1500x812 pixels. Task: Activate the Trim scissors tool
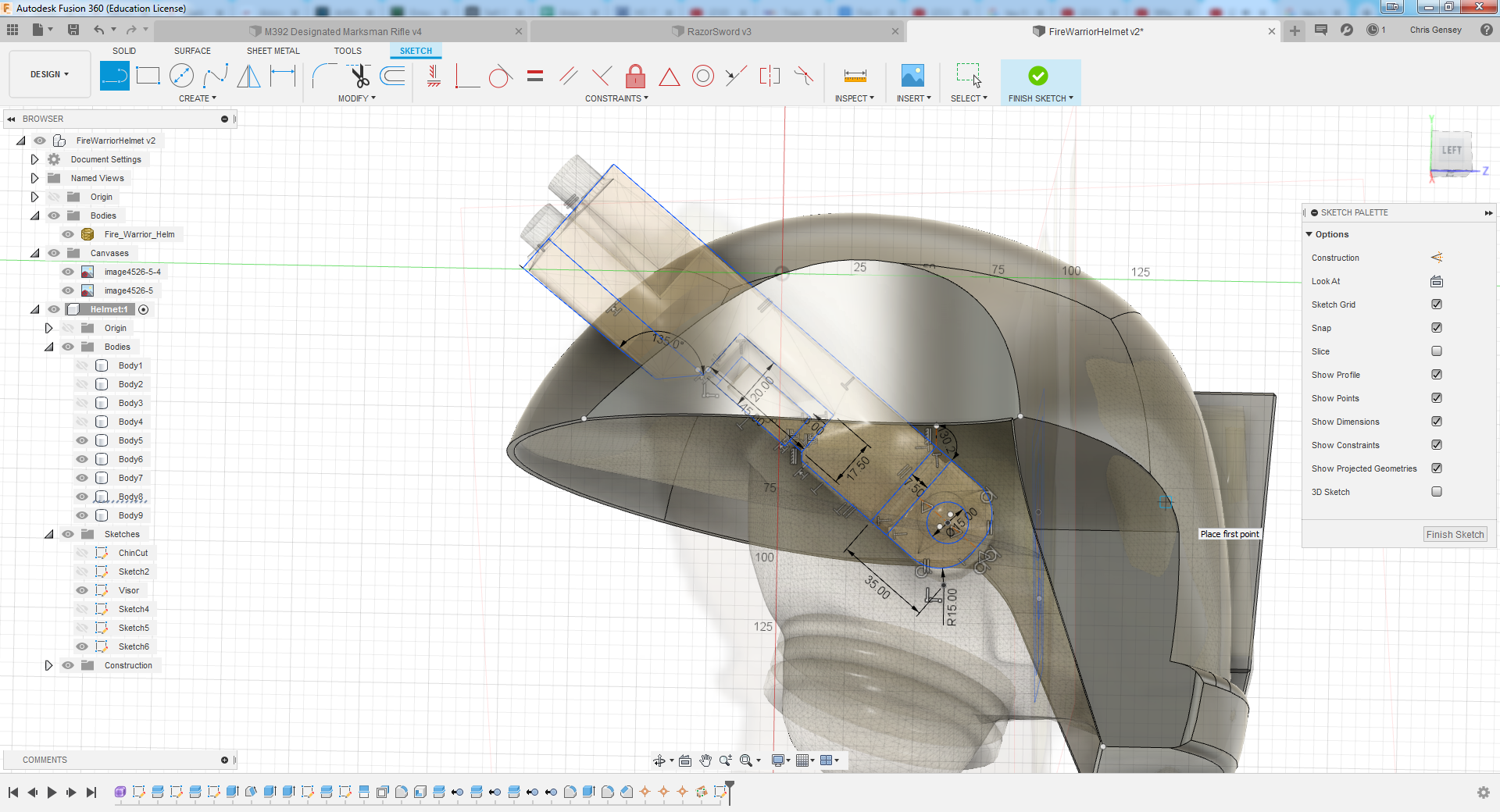click(x=359, y=76)
